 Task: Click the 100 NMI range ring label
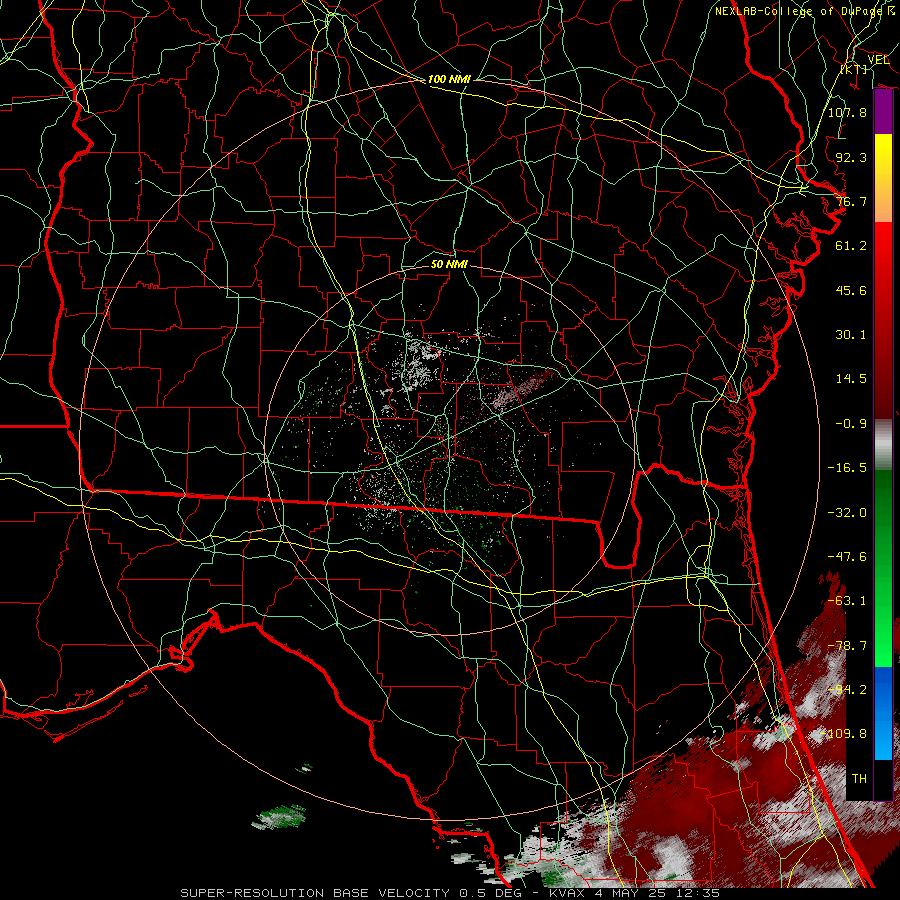449,79
